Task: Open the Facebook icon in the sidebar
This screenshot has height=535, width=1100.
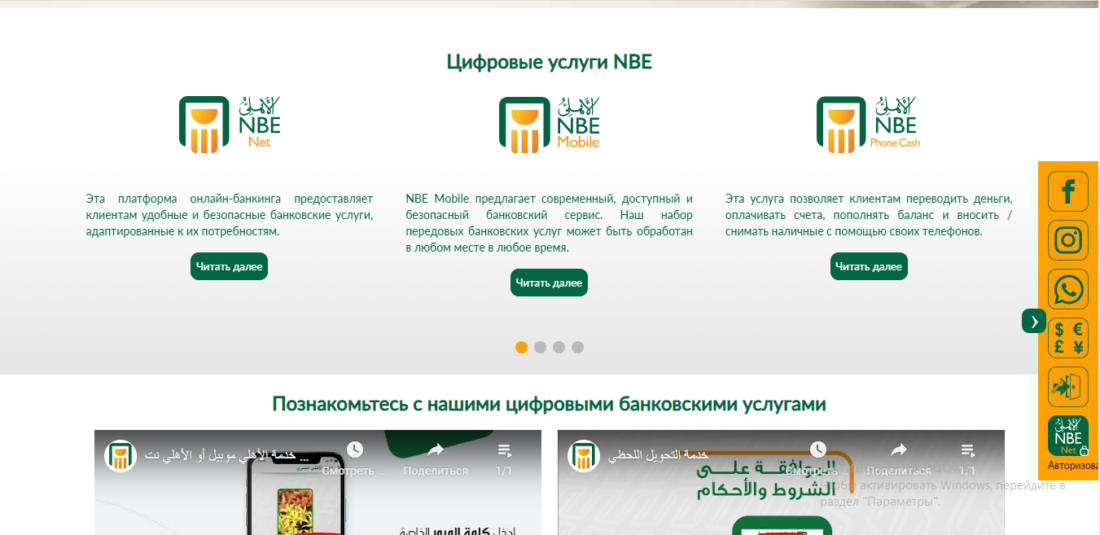Action: point(1068,191)
